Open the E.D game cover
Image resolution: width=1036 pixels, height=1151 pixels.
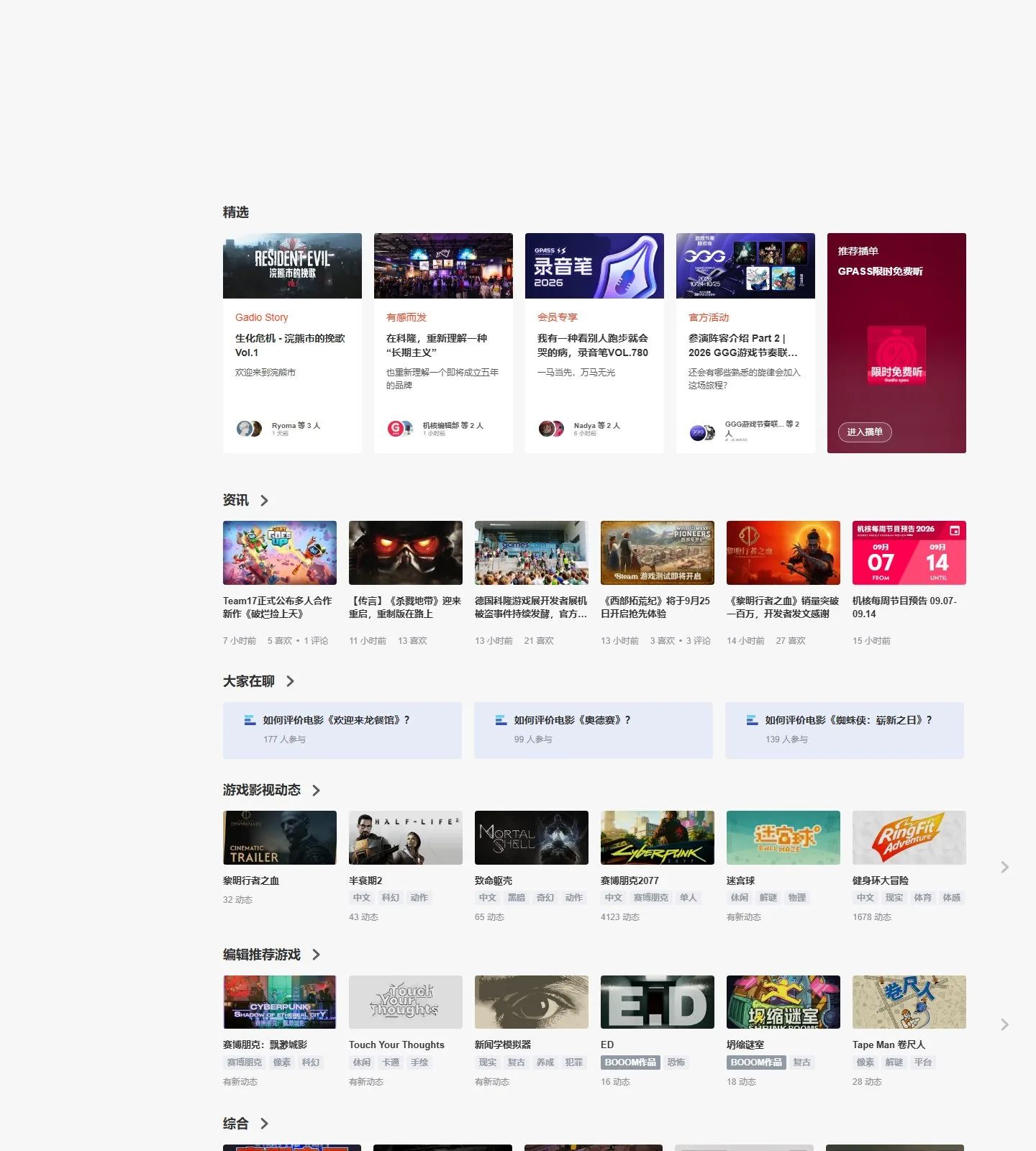point(658,1002)
